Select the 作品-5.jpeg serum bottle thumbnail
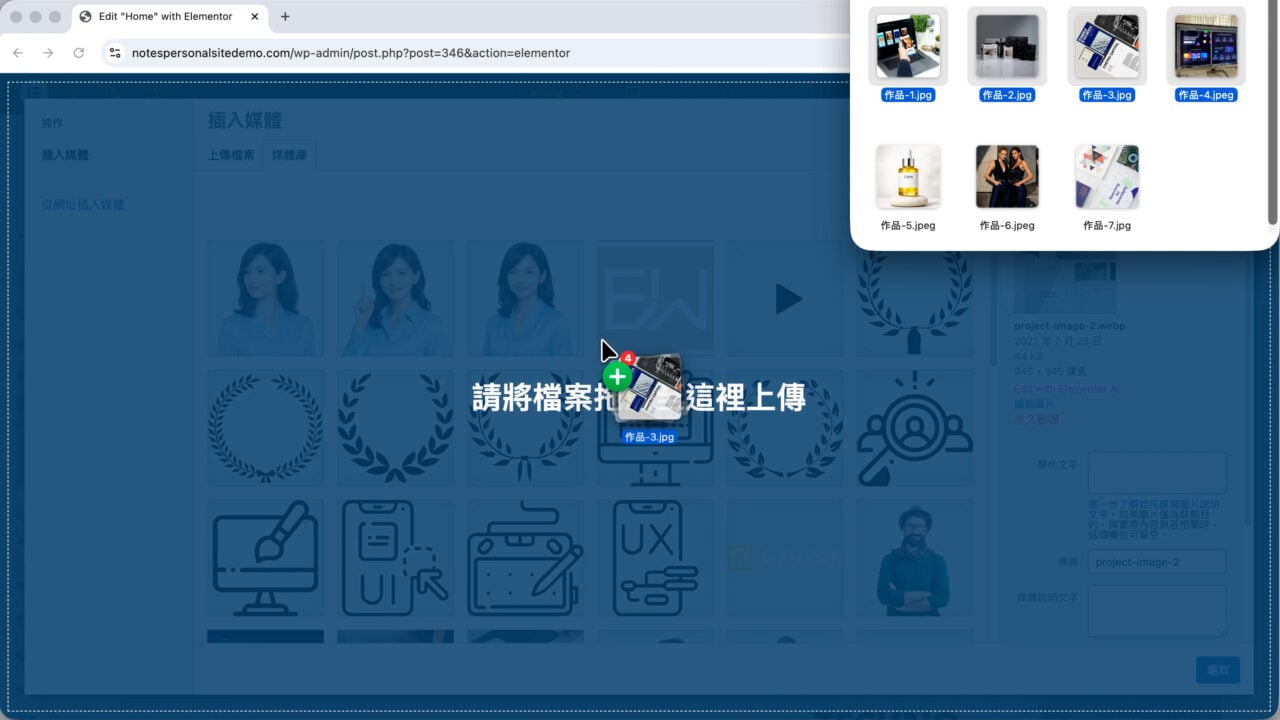1280x720 pixels. tap(908, 177)
